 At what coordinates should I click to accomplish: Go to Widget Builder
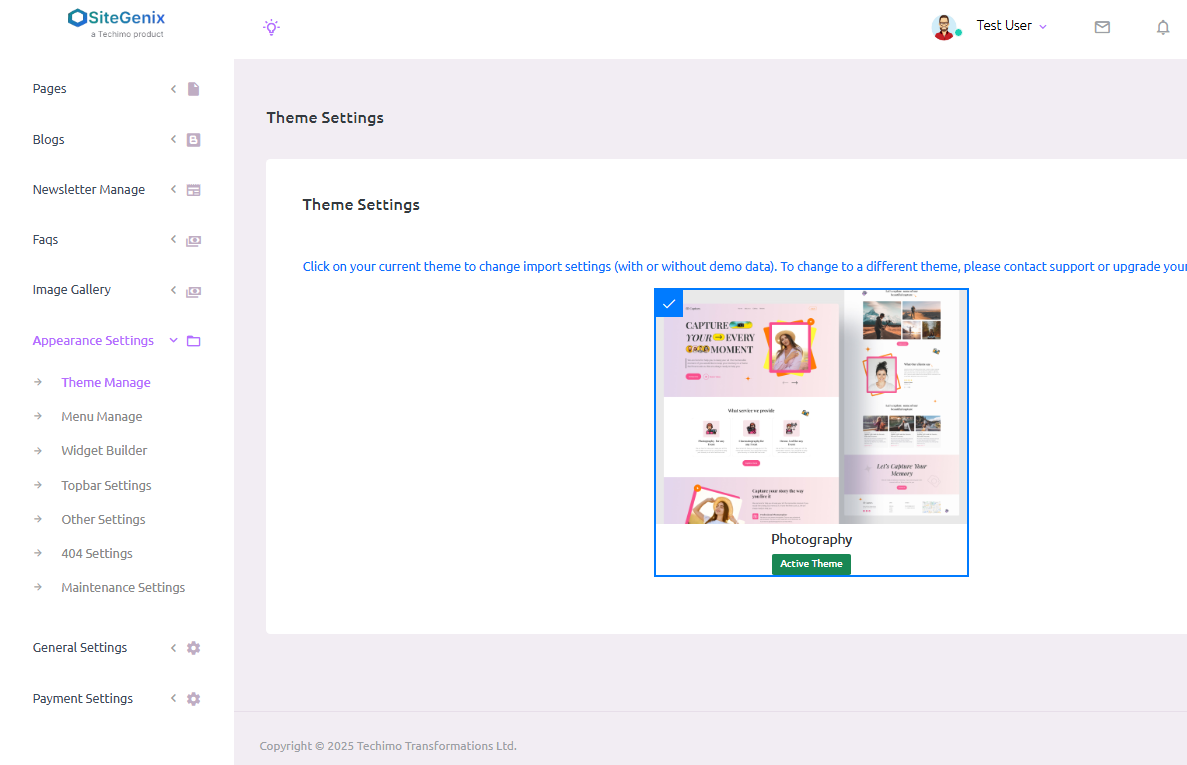[104, 451]
